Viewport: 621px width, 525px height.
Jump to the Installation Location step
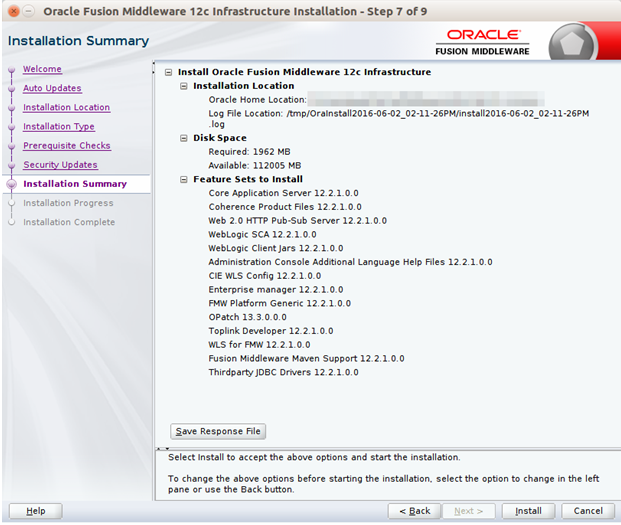[66, 107]
